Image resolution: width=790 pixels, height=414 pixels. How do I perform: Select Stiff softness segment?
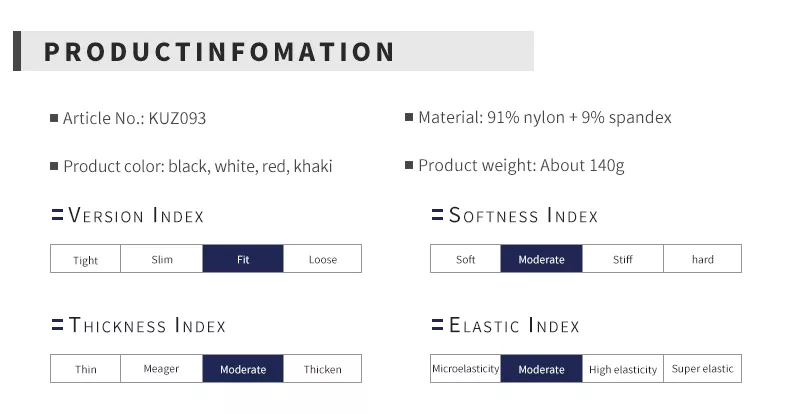pyautogui.click(x=623, y=260)
